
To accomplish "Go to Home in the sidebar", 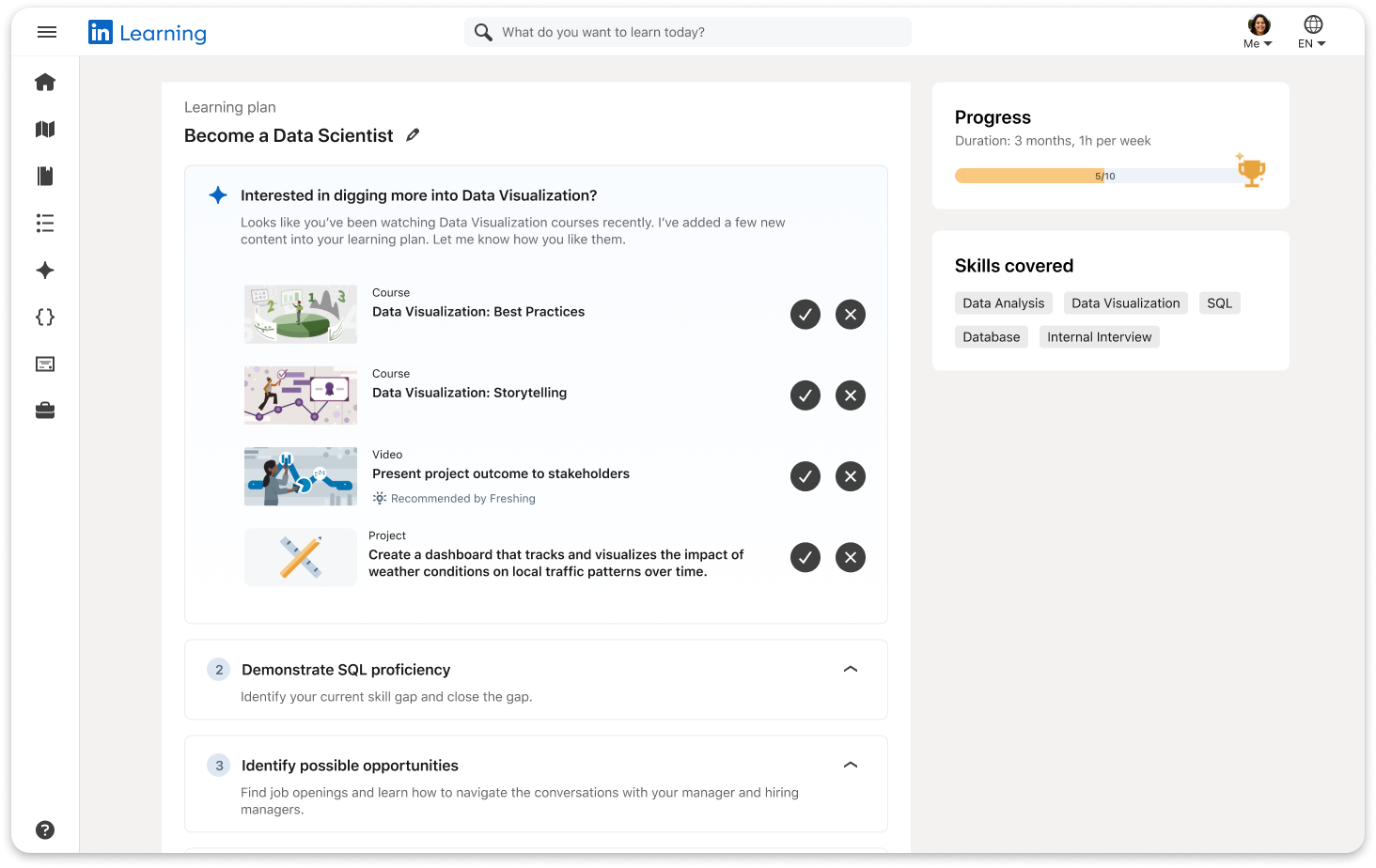I will click(45, 83).
